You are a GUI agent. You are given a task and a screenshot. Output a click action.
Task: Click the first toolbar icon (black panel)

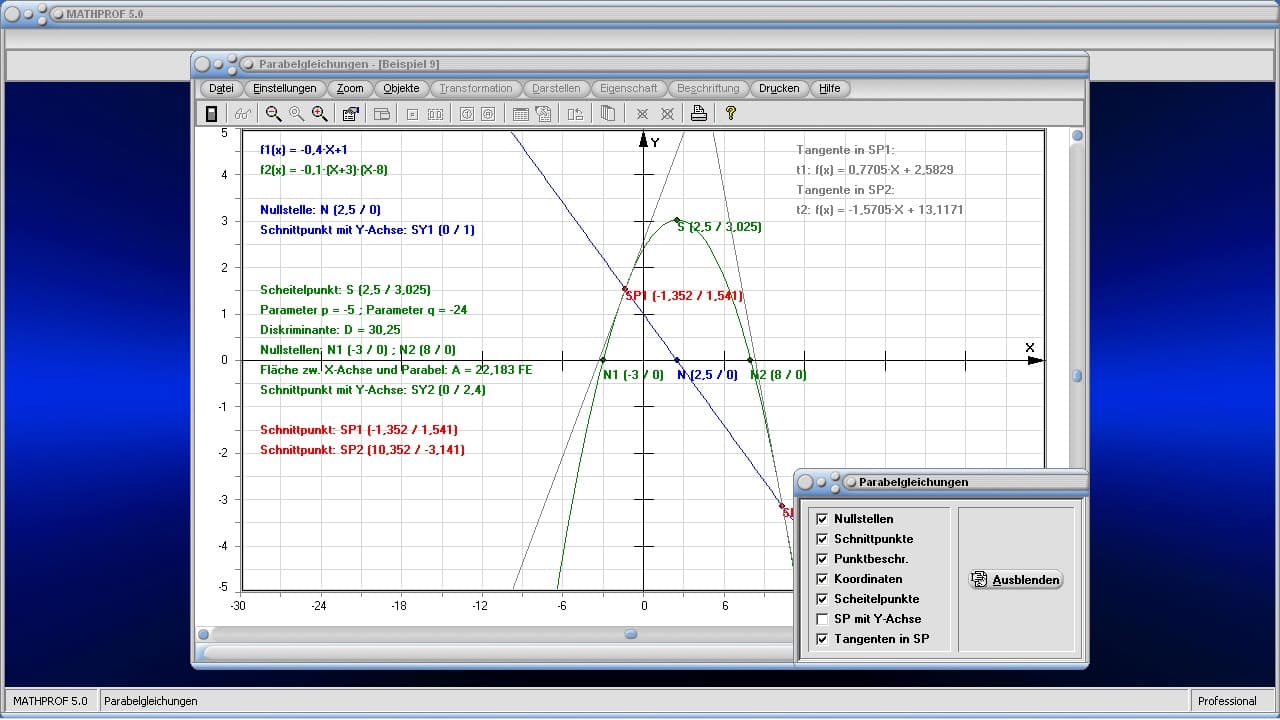(x=211, y=114)
